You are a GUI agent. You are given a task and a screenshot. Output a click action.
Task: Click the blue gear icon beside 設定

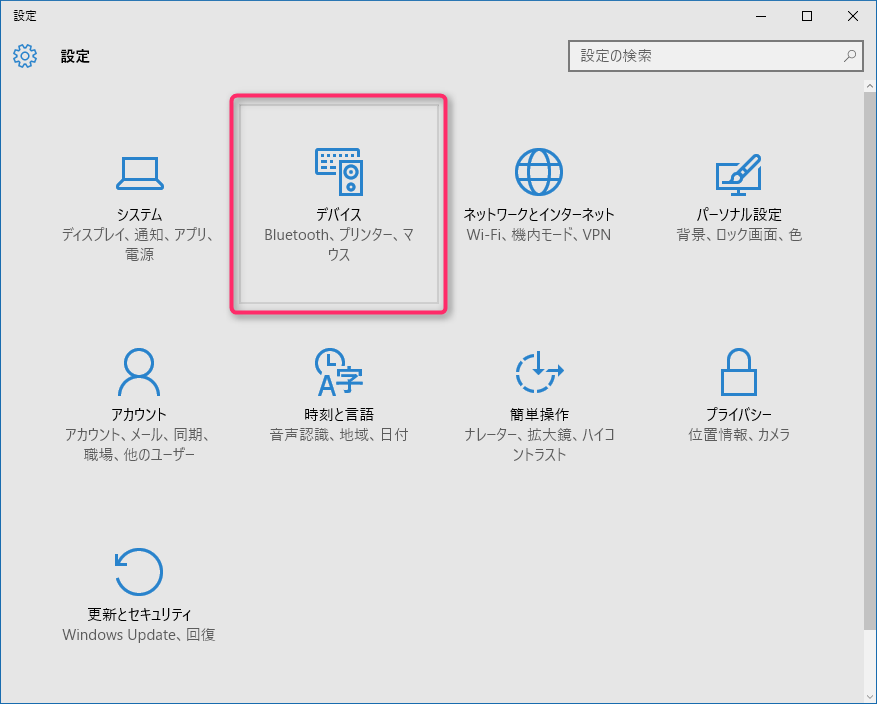tap(24, 56)
